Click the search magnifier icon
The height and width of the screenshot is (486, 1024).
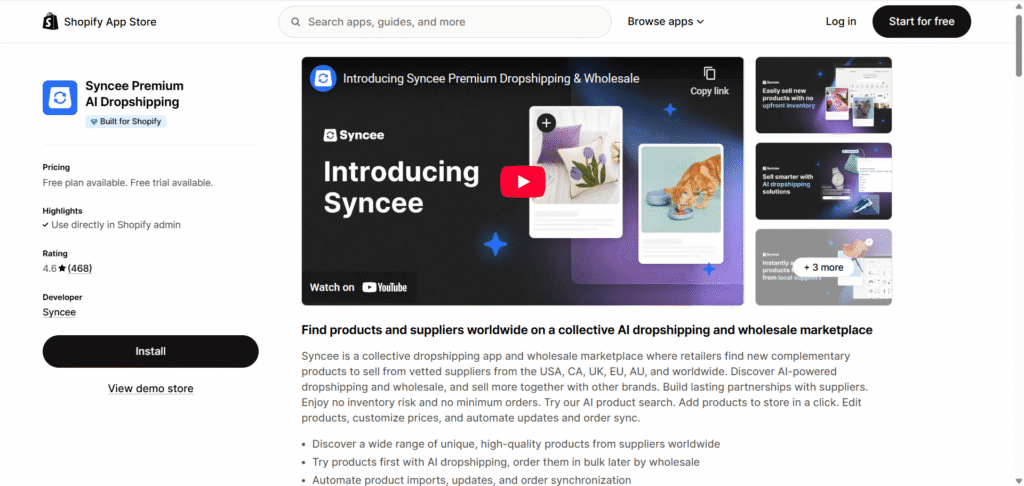pyautogui.click(x=295, y=22)
